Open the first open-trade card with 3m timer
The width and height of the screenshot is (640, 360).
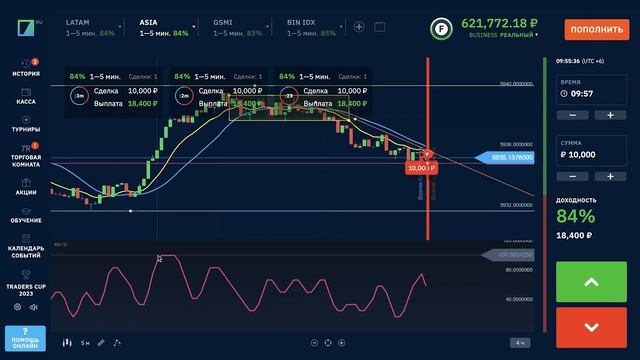pos(113,92)
